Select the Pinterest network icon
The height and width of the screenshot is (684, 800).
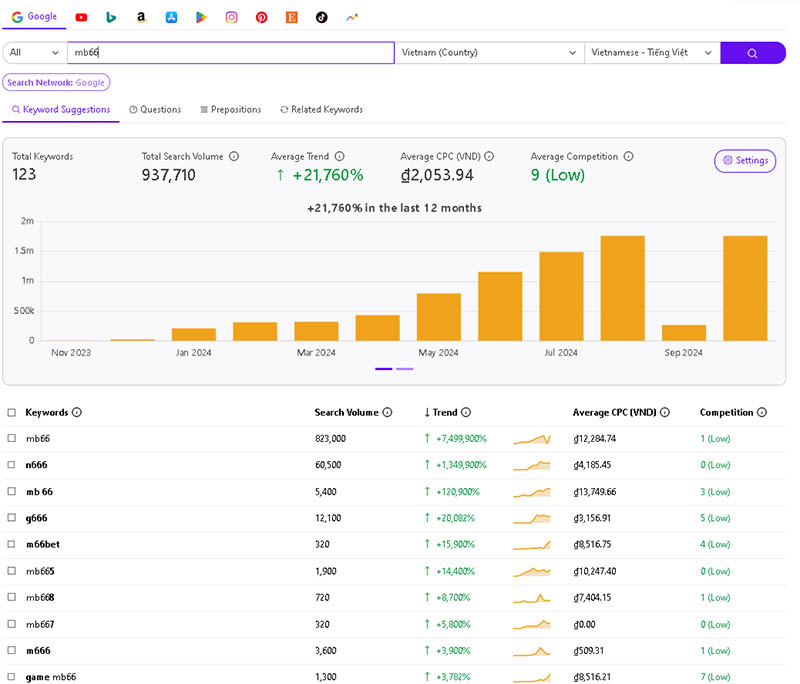tap(261, 17)
